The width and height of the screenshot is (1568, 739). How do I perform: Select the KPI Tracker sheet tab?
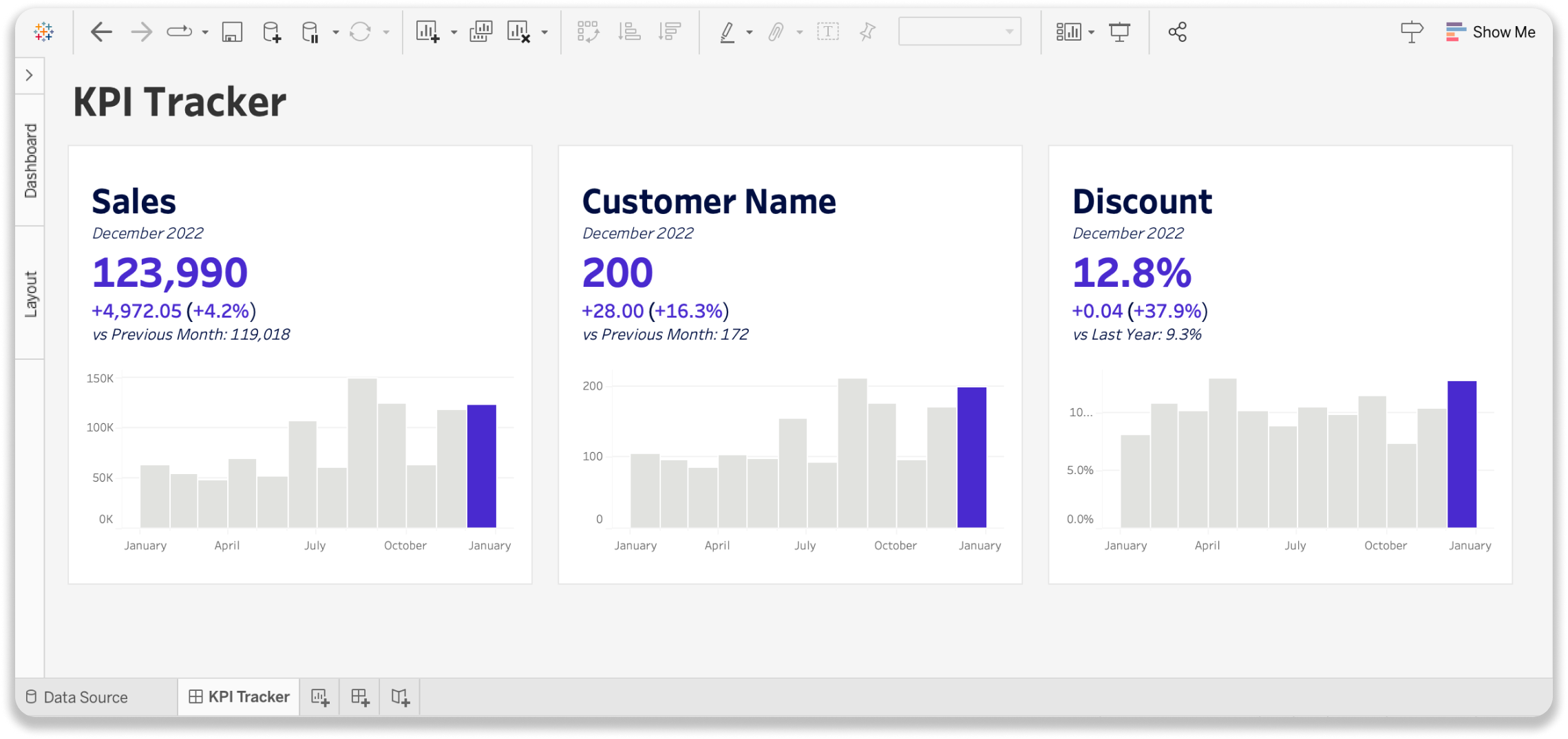coord(239,697)
